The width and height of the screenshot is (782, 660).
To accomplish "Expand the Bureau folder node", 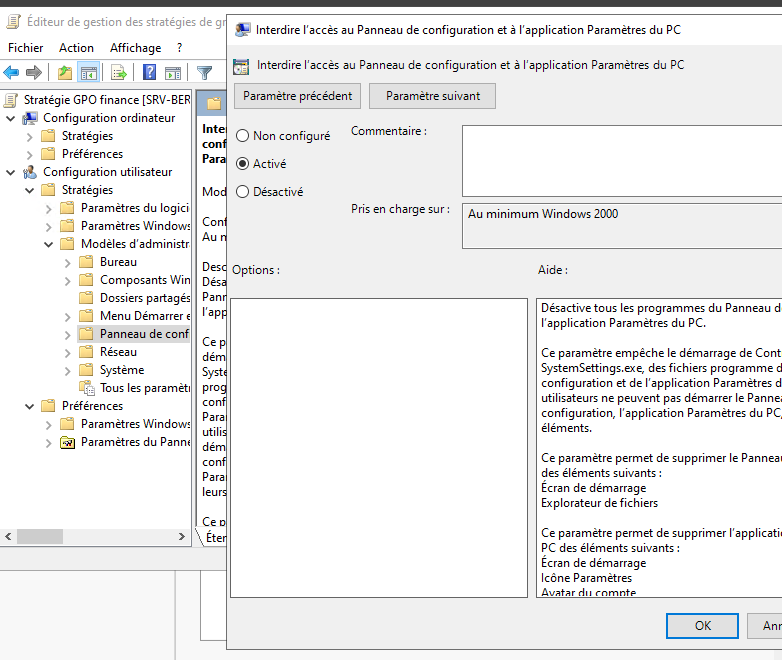I will pos(67,262).
